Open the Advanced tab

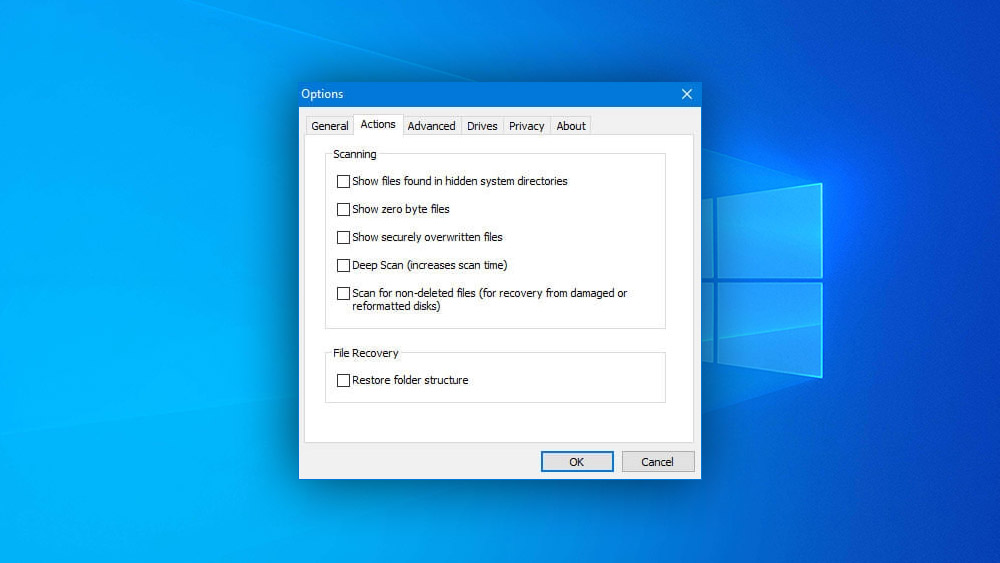click(x=431, y=126)
